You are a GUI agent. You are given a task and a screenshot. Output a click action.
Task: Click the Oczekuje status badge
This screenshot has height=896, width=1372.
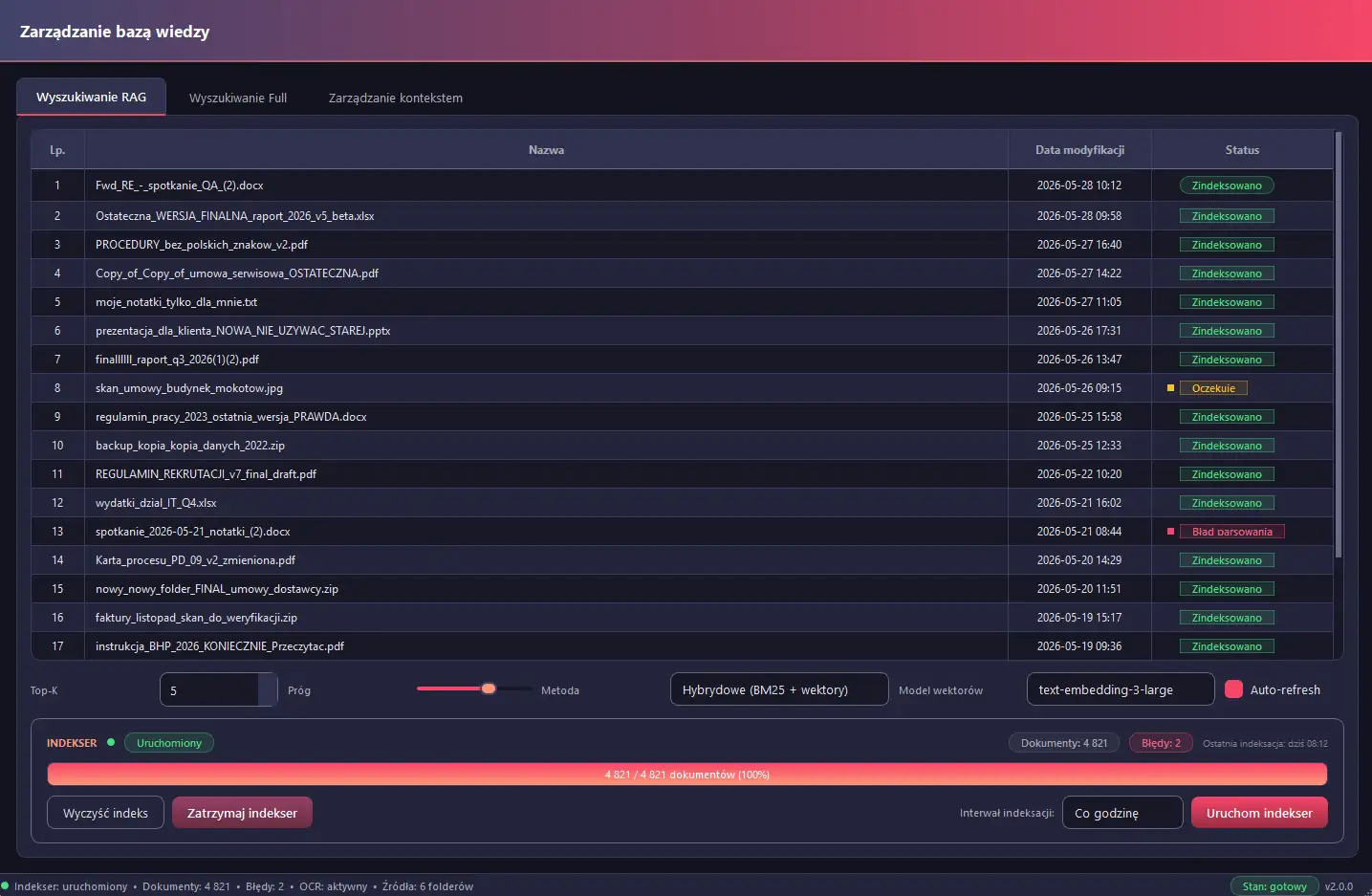(x=1213, y=388)
